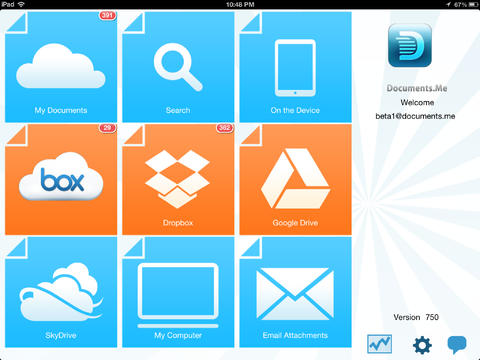
Task: Click the chat speech bubble icon
Action: [x=457, y=345]
